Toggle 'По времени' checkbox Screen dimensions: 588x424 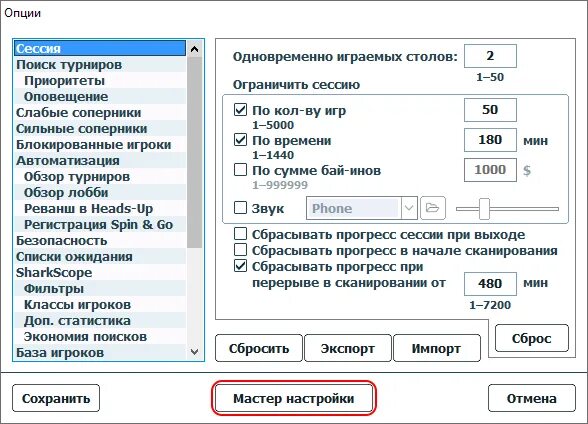[240, 140]
